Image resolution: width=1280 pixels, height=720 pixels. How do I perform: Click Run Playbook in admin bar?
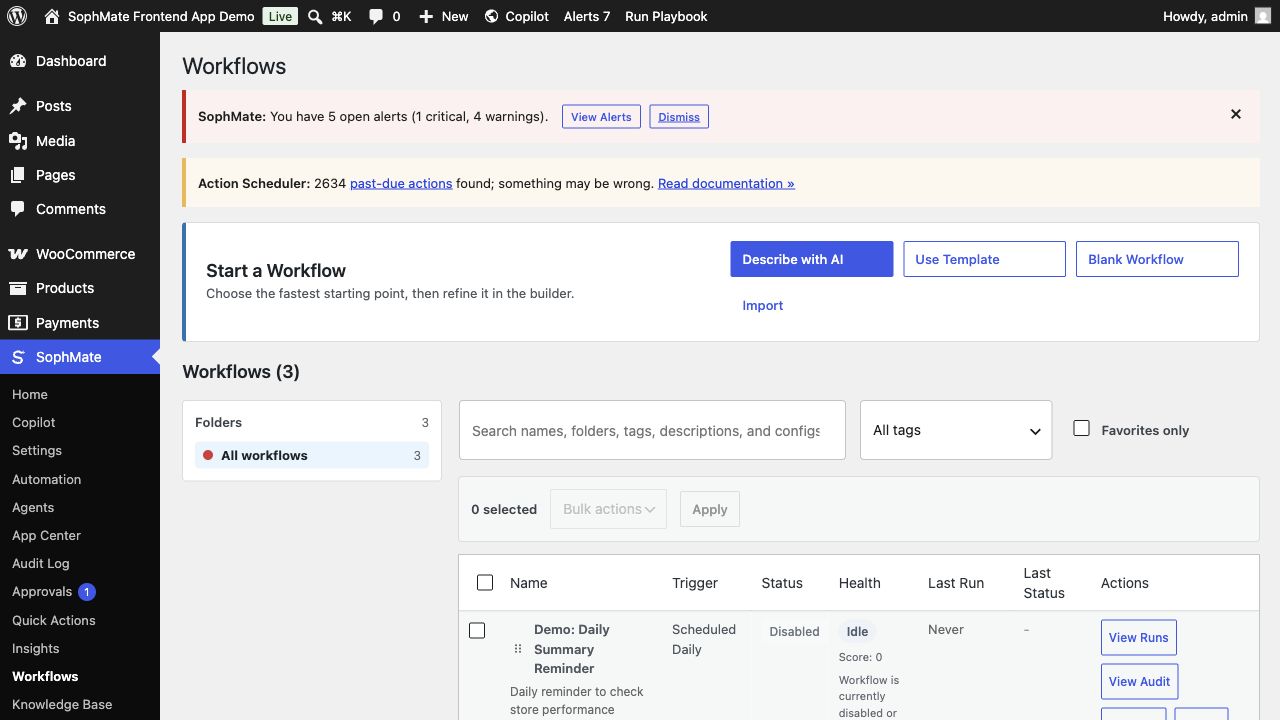[x=666, y=16]
